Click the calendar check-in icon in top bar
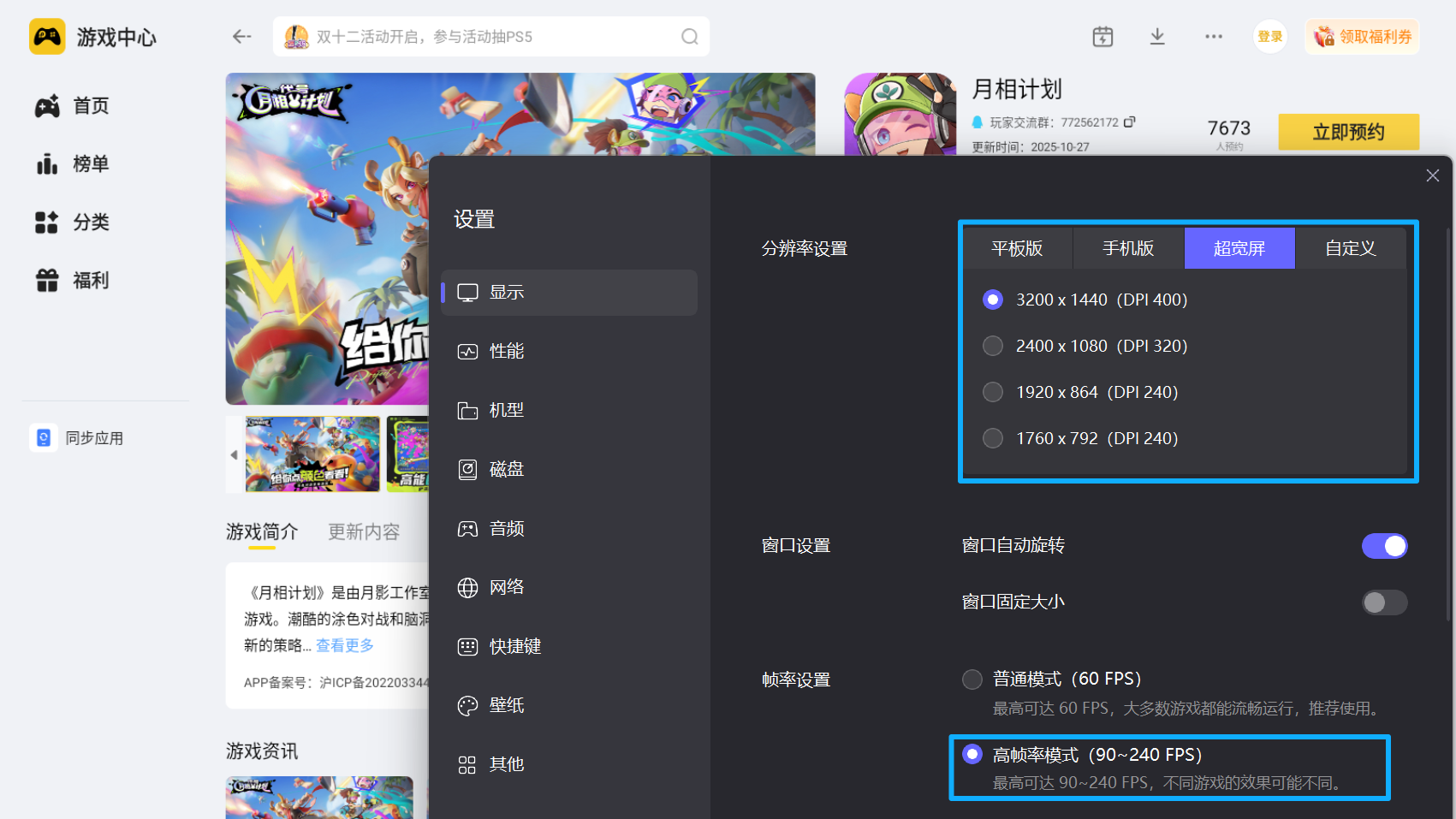The height and width of the screenshot is (819, 1456). 1102,37
